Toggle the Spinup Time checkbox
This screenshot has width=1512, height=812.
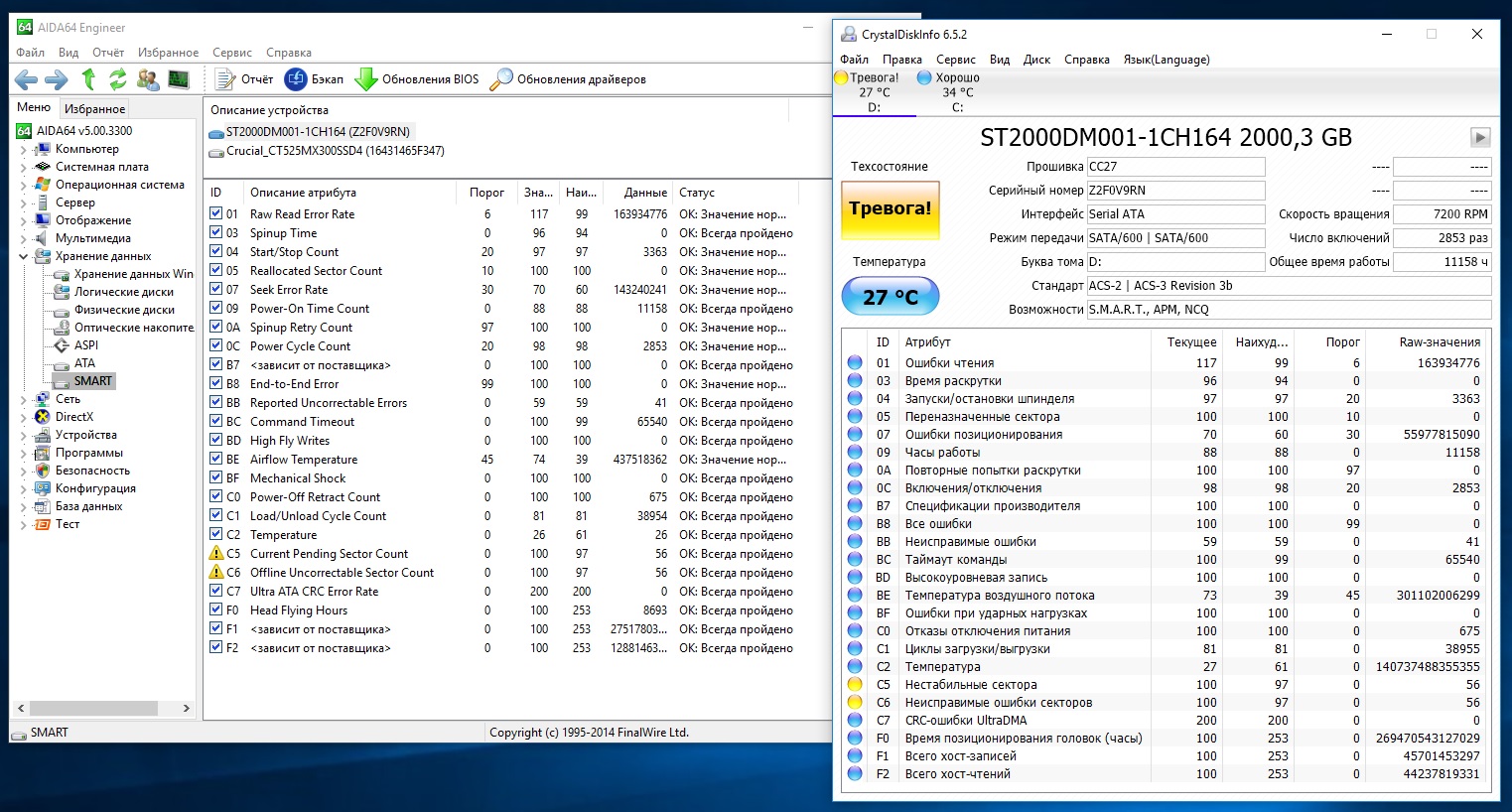tap(216, 233)
